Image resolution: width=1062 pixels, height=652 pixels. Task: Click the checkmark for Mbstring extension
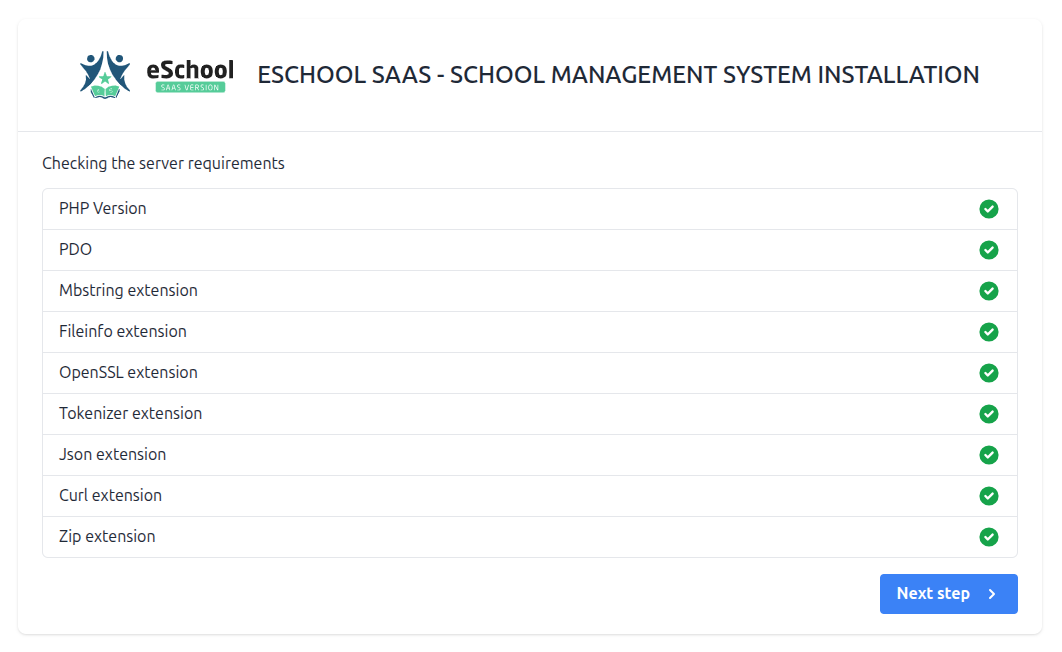988,291
